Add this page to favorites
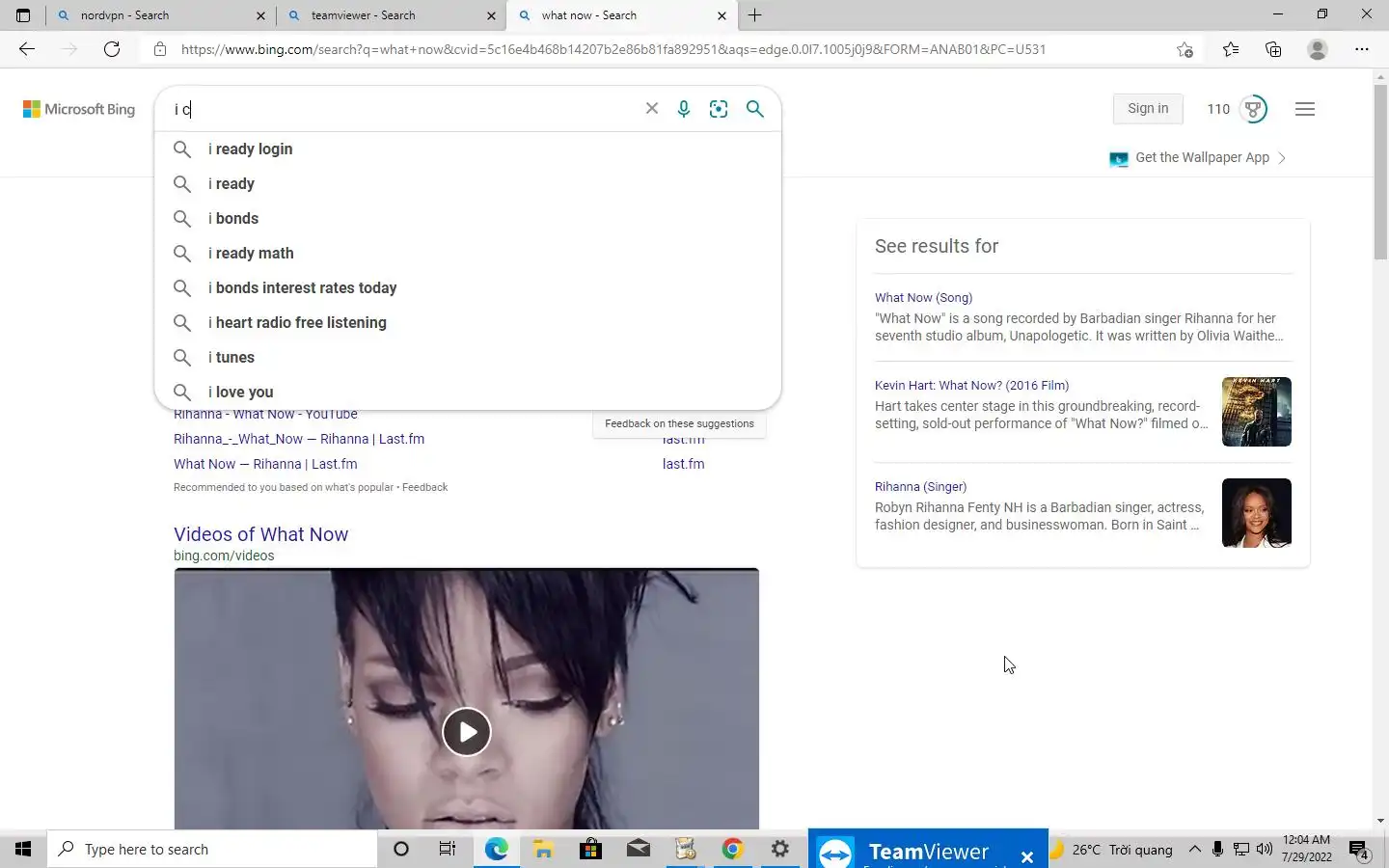This screenshot has height=868, width=1389. [1185, 49]
